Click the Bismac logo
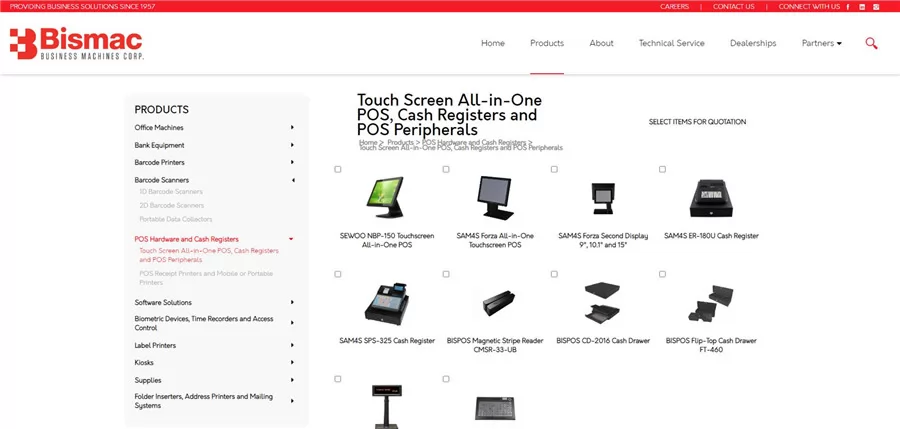This screenshot has height=429, width=900. click(76, 43)
